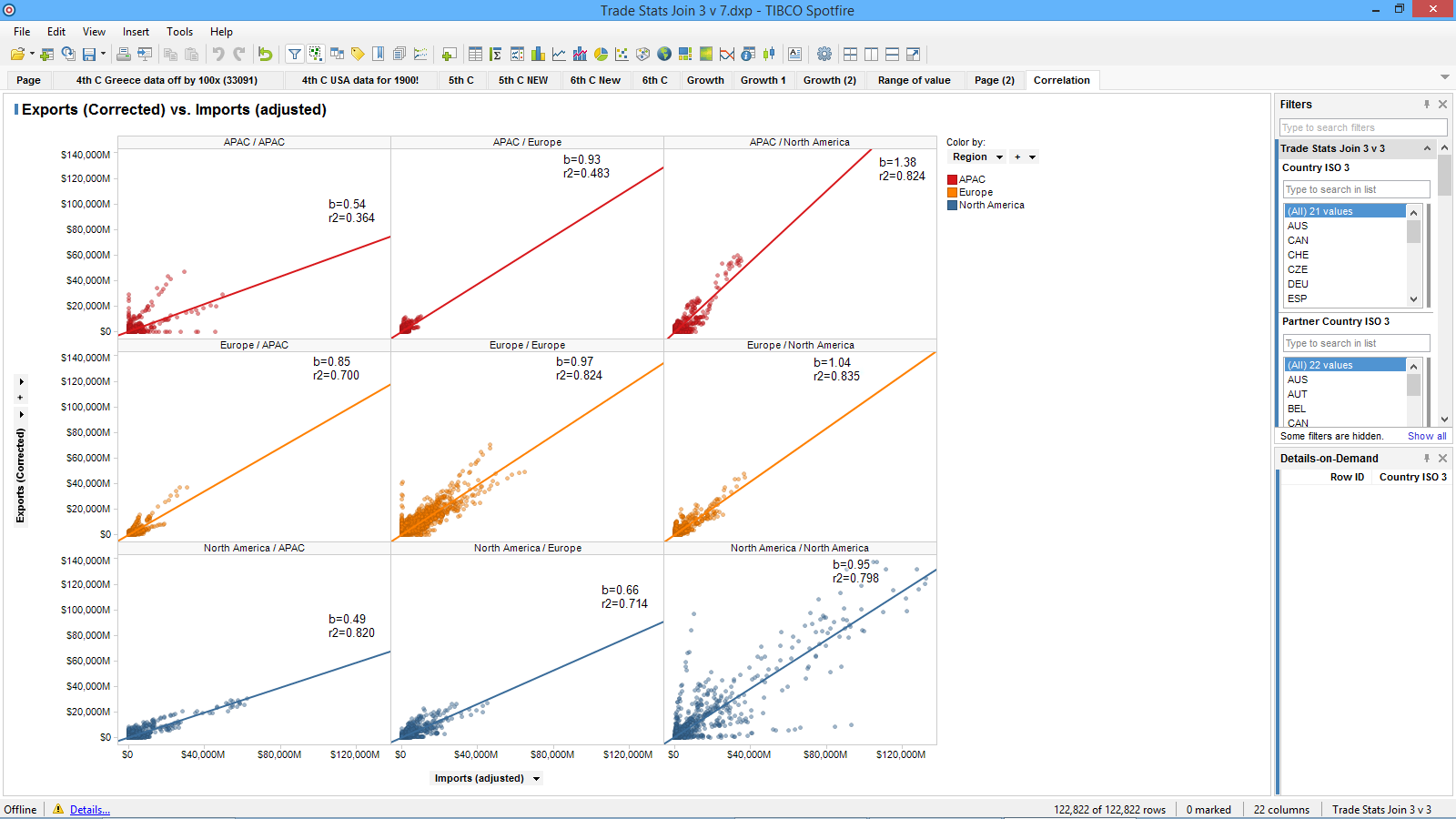Insert a scatter plot visualization

[x=622, y=55]
